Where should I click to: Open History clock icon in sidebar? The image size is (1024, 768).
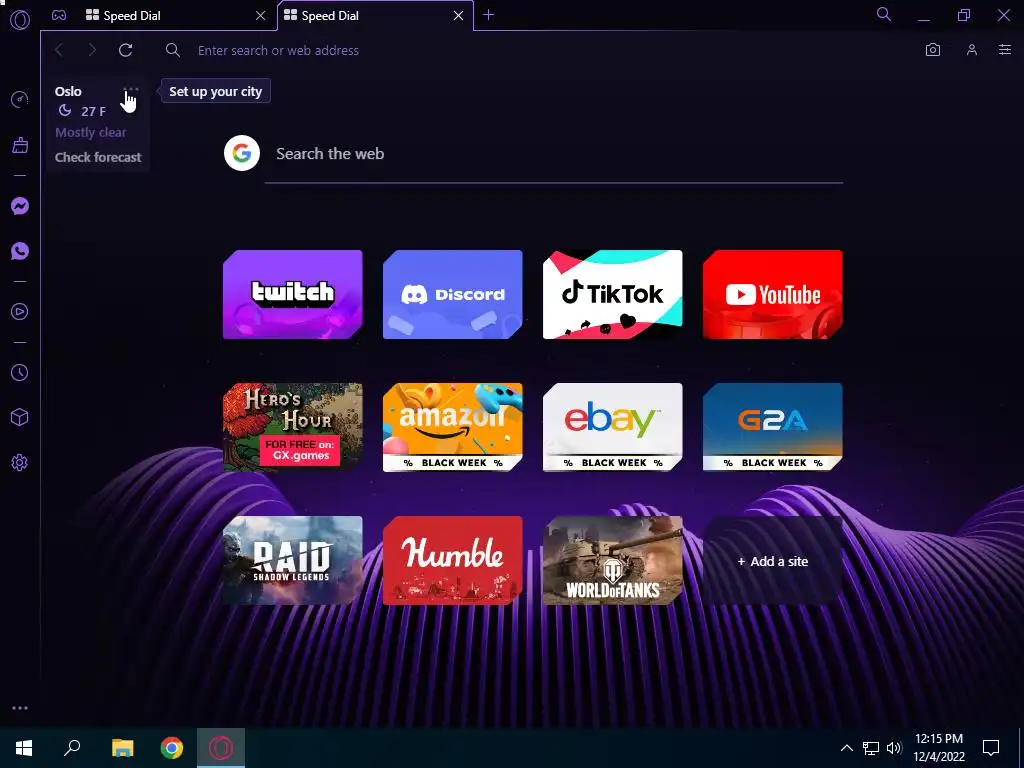click(20, 372)
